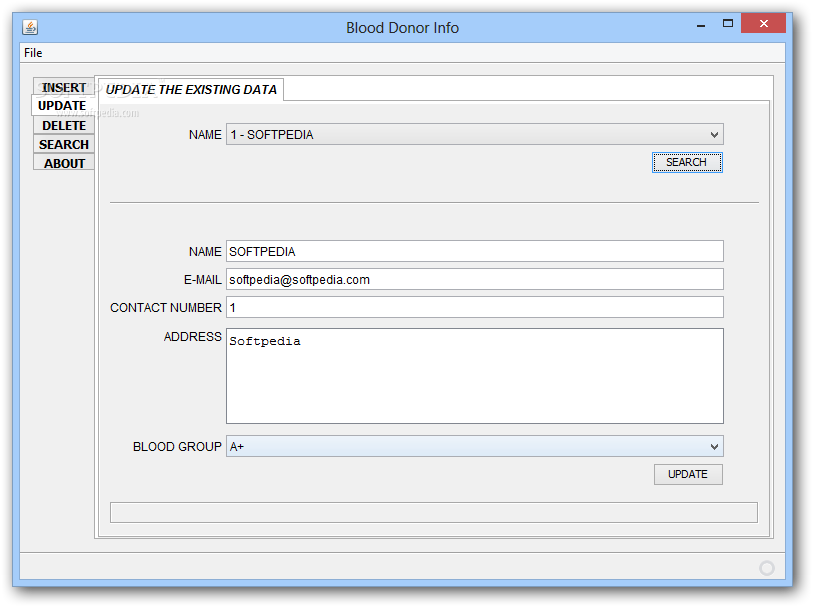Click the Java application icon in title bar
Screen dimensions: 813x607
pos(30,27)
